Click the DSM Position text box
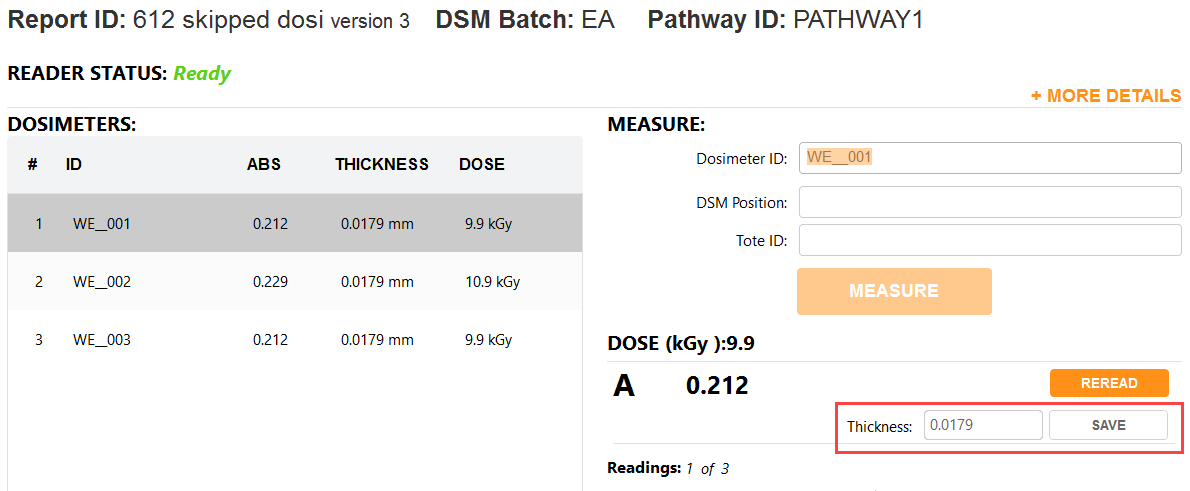1190x491 pixels. [990, 203]
